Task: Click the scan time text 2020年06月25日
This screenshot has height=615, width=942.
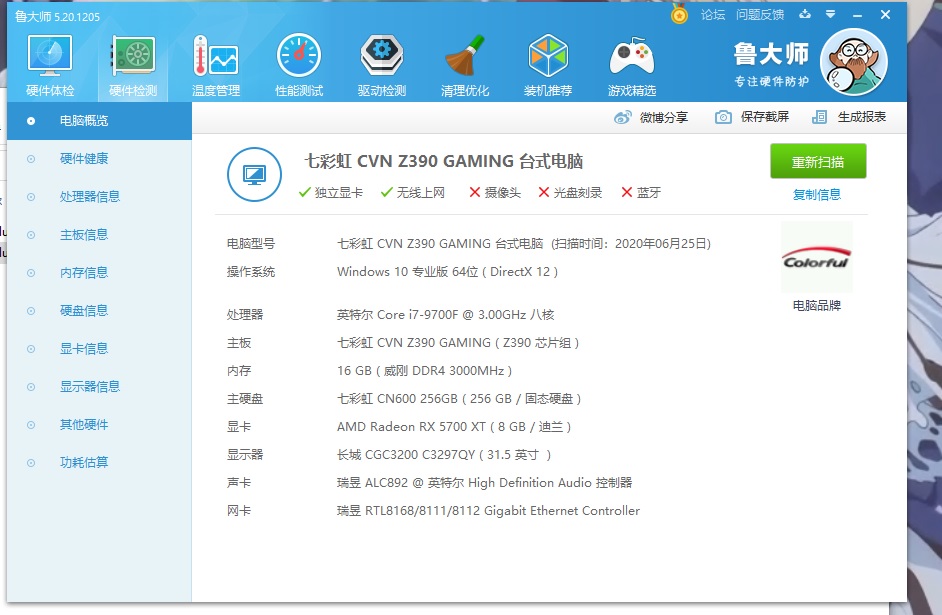Action: 661,244
